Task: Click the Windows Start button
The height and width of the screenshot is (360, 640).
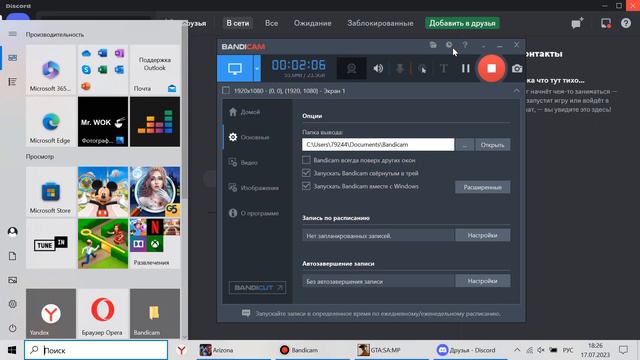Action: coord(12,350)
